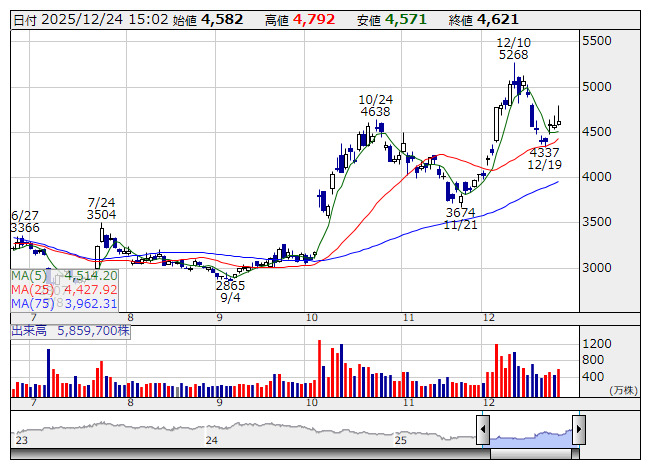Jump to year 23 in the overview timeline
The width and height of the screenshot is (653, 470).
[22, 440]
